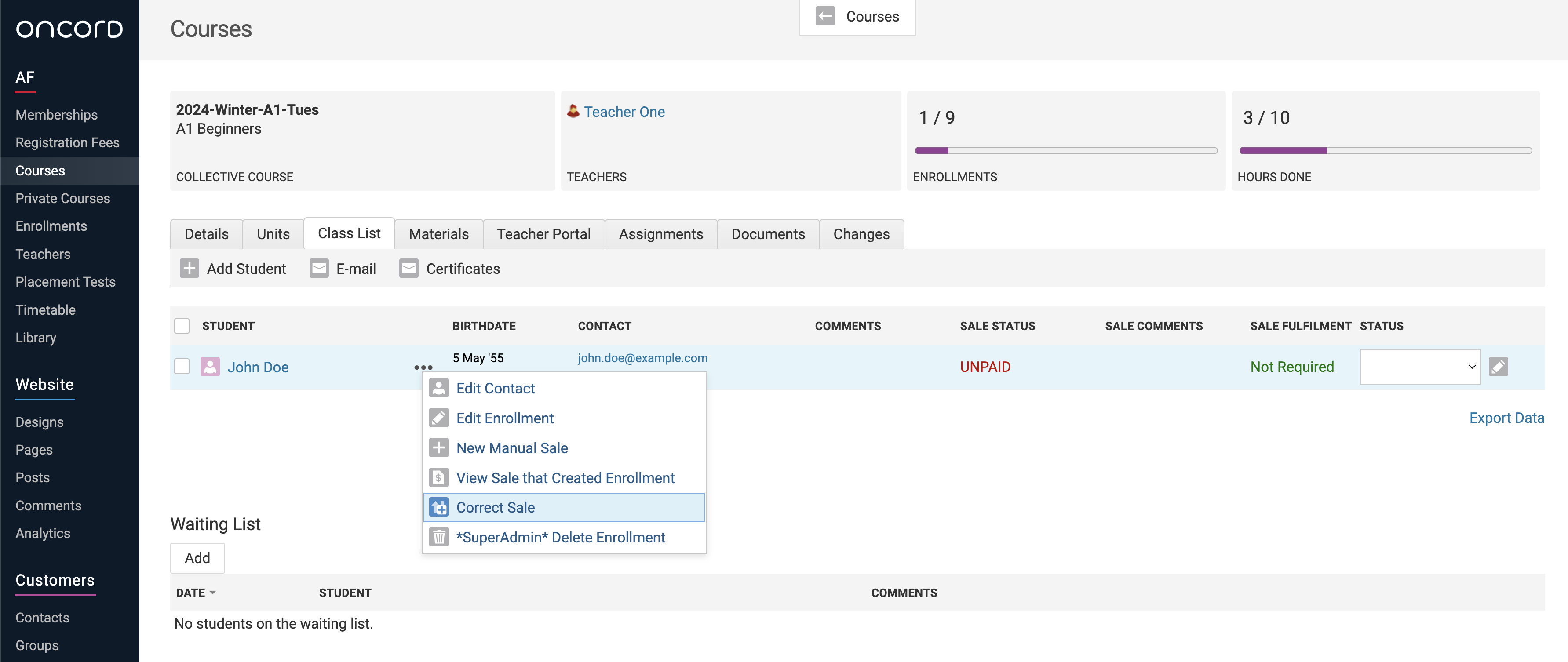This screenshot has width=1568, height=662.
Task: Click the Add Student plus icon
Action: [190, 268]
